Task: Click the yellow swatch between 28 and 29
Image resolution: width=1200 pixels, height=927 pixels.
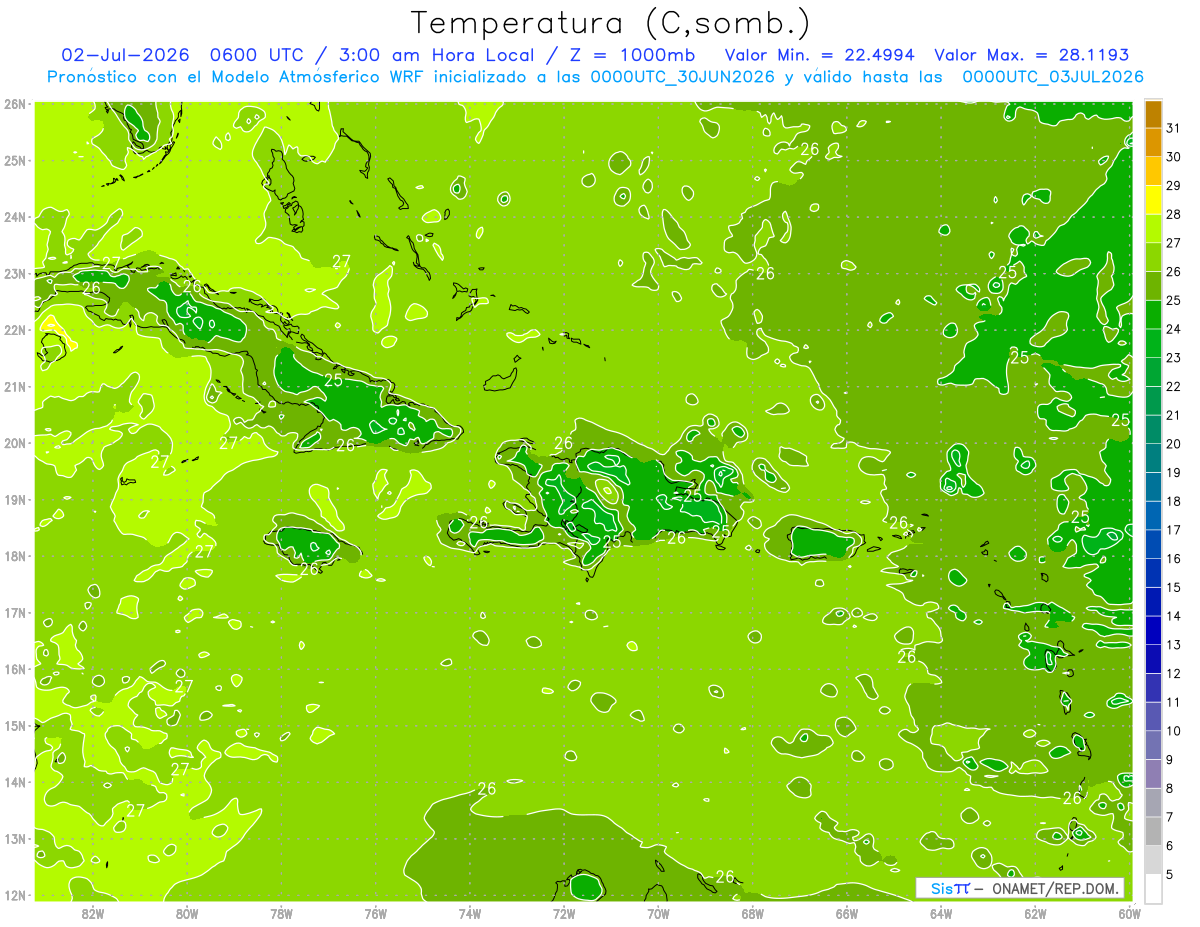Action: click(x=1153, y=200)
